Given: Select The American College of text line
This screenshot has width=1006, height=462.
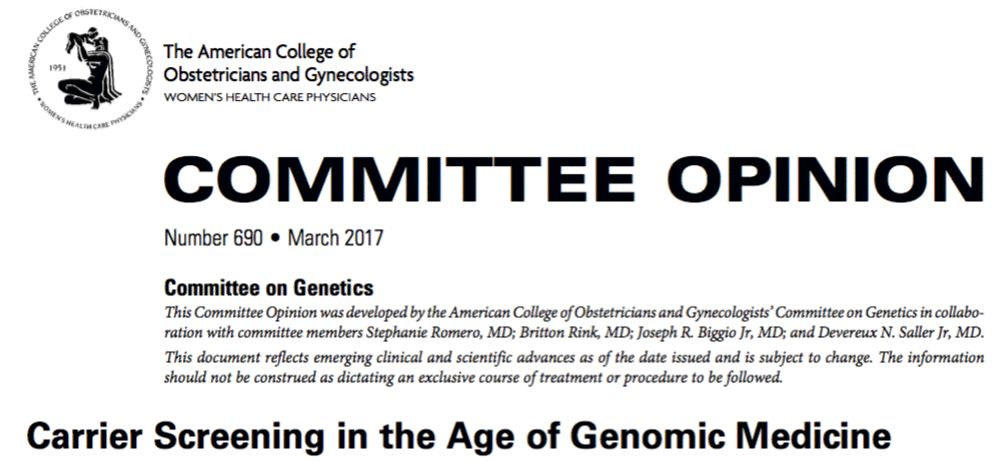Looking at the screenshot, I should [259, 52].
